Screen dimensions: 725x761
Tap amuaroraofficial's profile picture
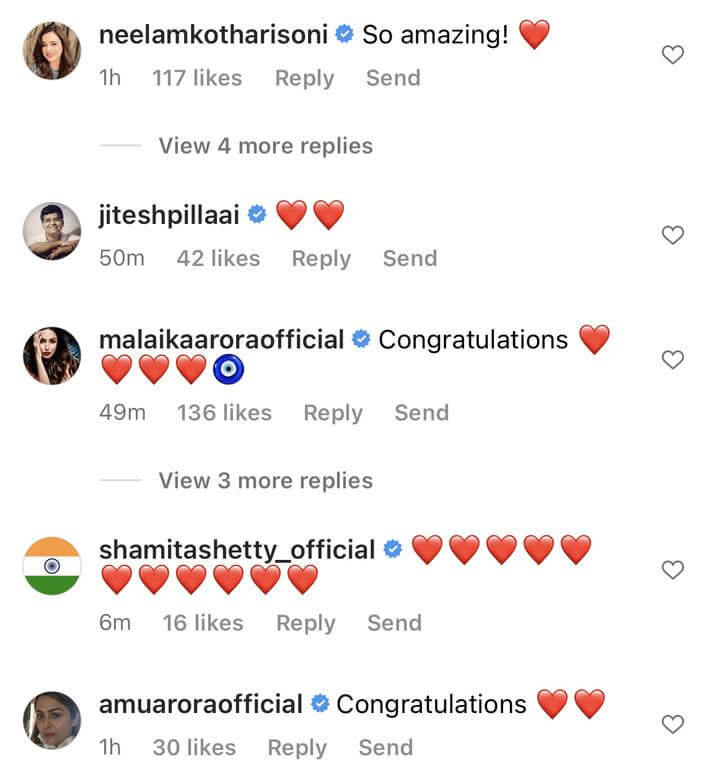tap(52, 720)
